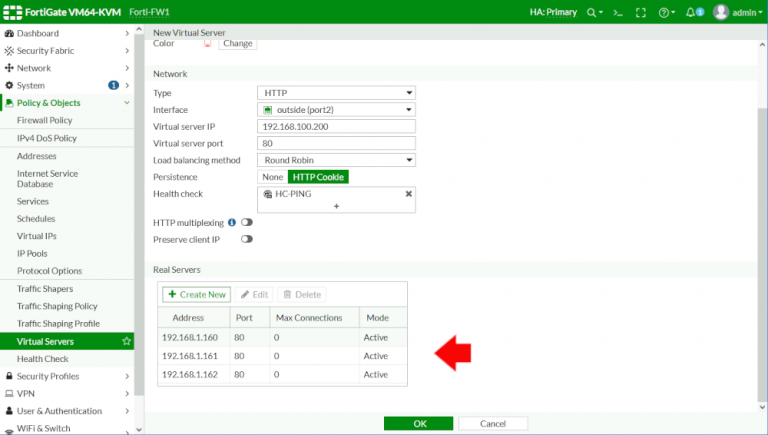This screenshot has width=768, height=435.
Task: Click the HA: Primary status text
Action: pyautogui.click(x=553, y=12)
